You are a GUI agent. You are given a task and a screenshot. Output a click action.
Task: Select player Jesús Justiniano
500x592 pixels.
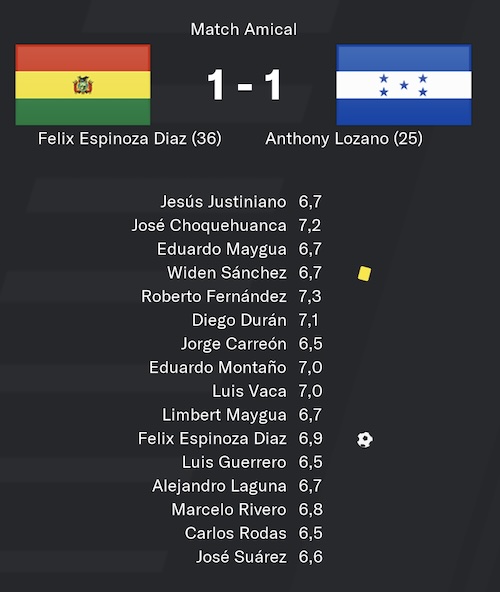(223, 202)
